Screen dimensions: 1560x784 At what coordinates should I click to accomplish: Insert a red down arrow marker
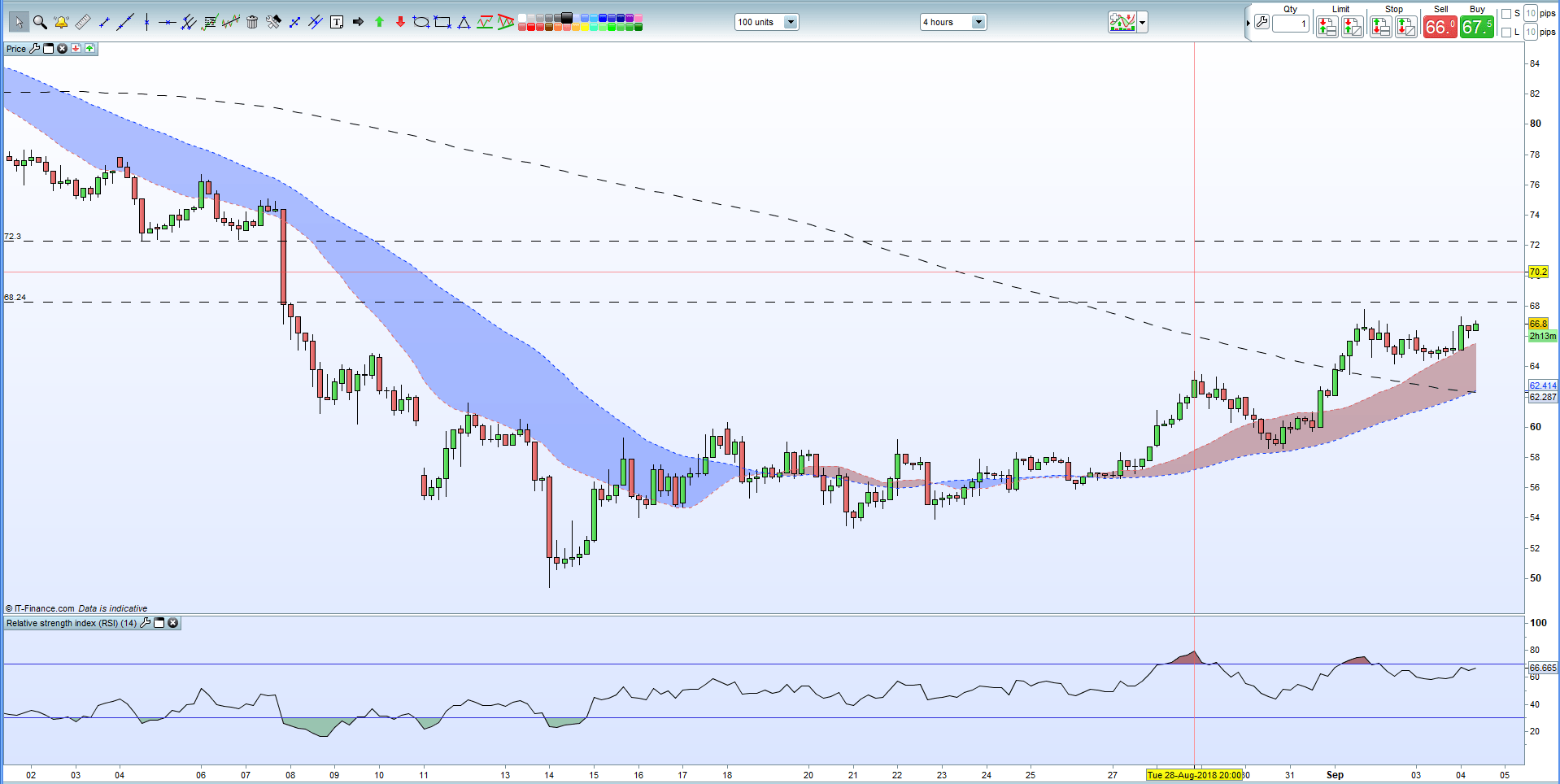(400, 22)
